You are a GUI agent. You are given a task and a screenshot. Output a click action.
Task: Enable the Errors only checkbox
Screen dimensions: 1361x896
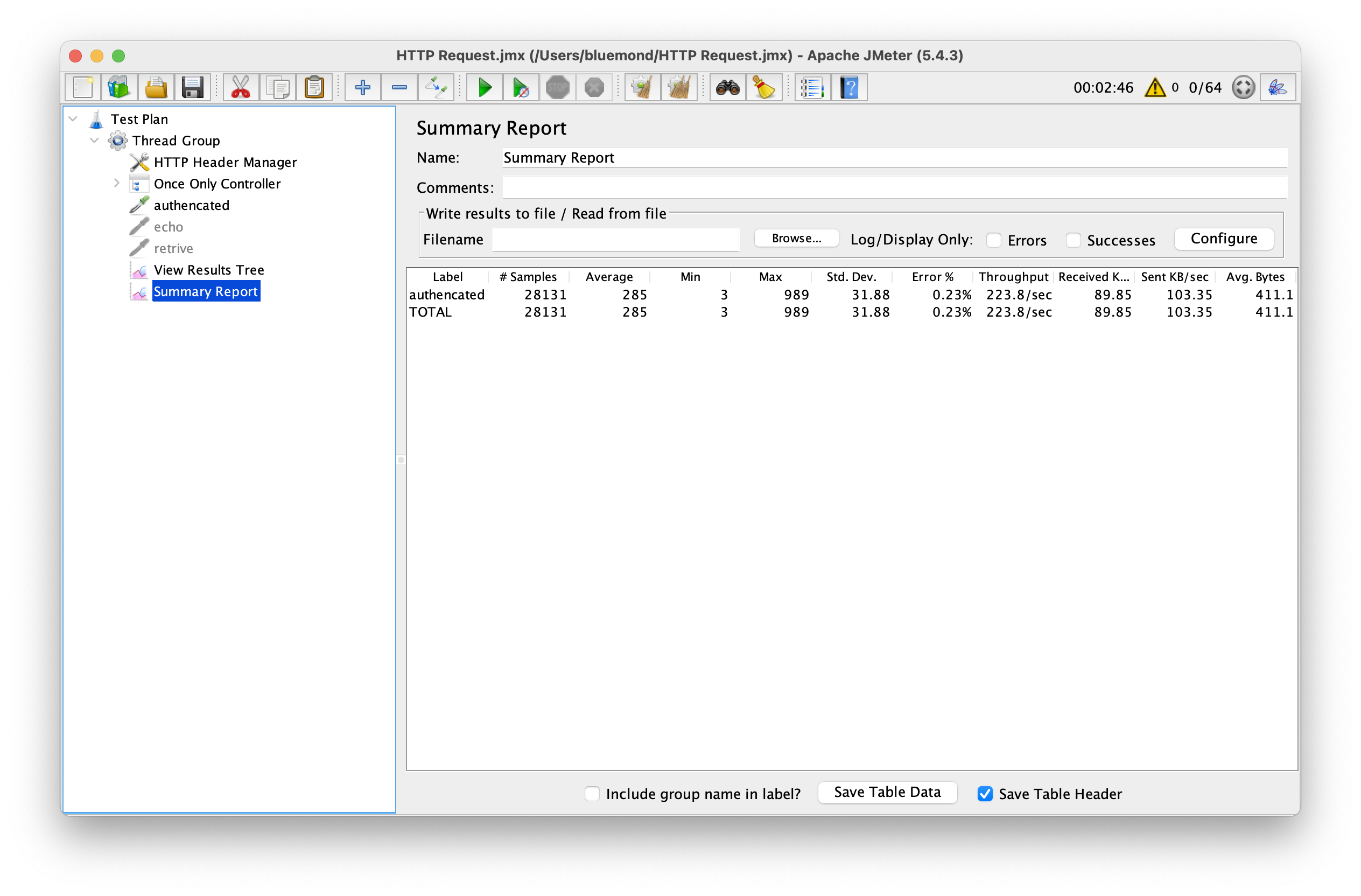point(994,240)
